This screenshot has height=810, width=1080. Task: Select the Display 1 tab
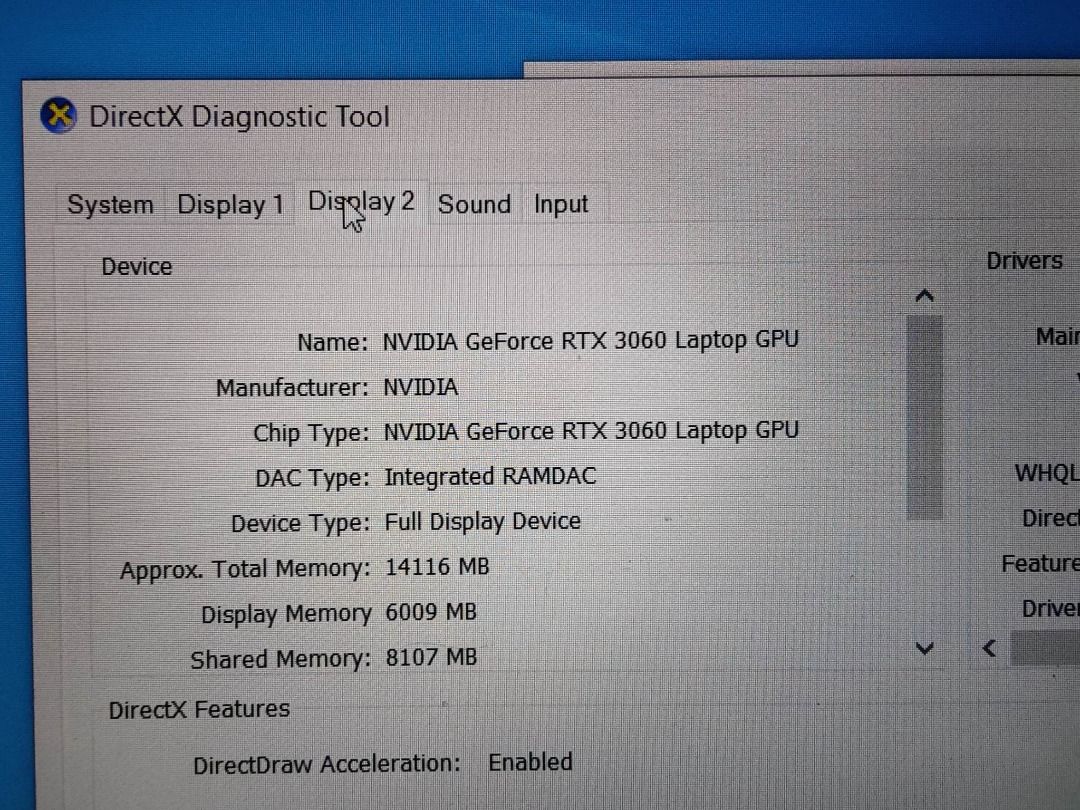229,204
